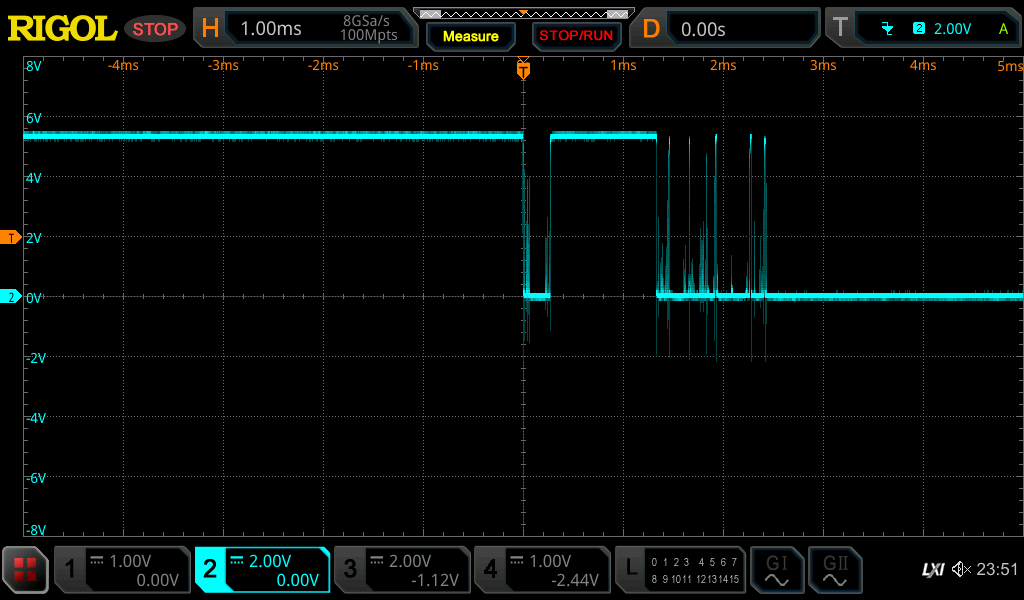Click the STOP acquisition status badge
Viewport: 1024px width, 600px height.
155,29
